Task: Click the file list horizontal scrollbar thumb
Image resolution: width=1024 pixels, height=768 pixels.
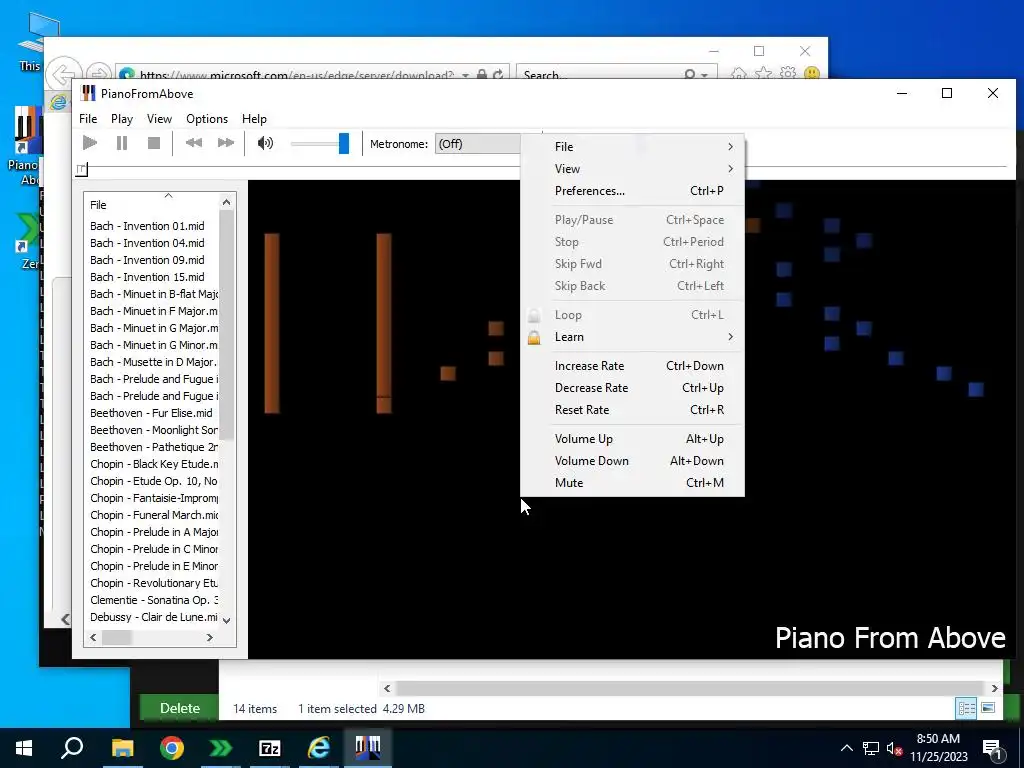Action: coord(117,637)
